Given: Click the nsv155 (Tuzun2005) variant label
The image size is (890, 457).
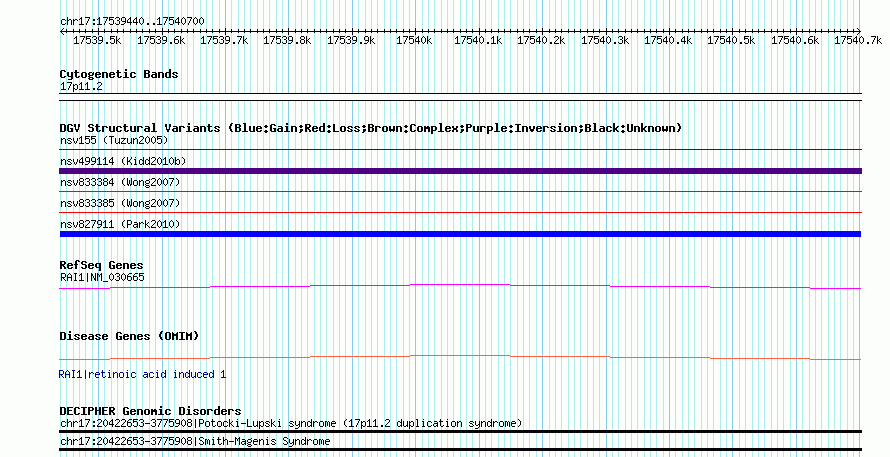Looking at the screenshot, I should 114,140.
